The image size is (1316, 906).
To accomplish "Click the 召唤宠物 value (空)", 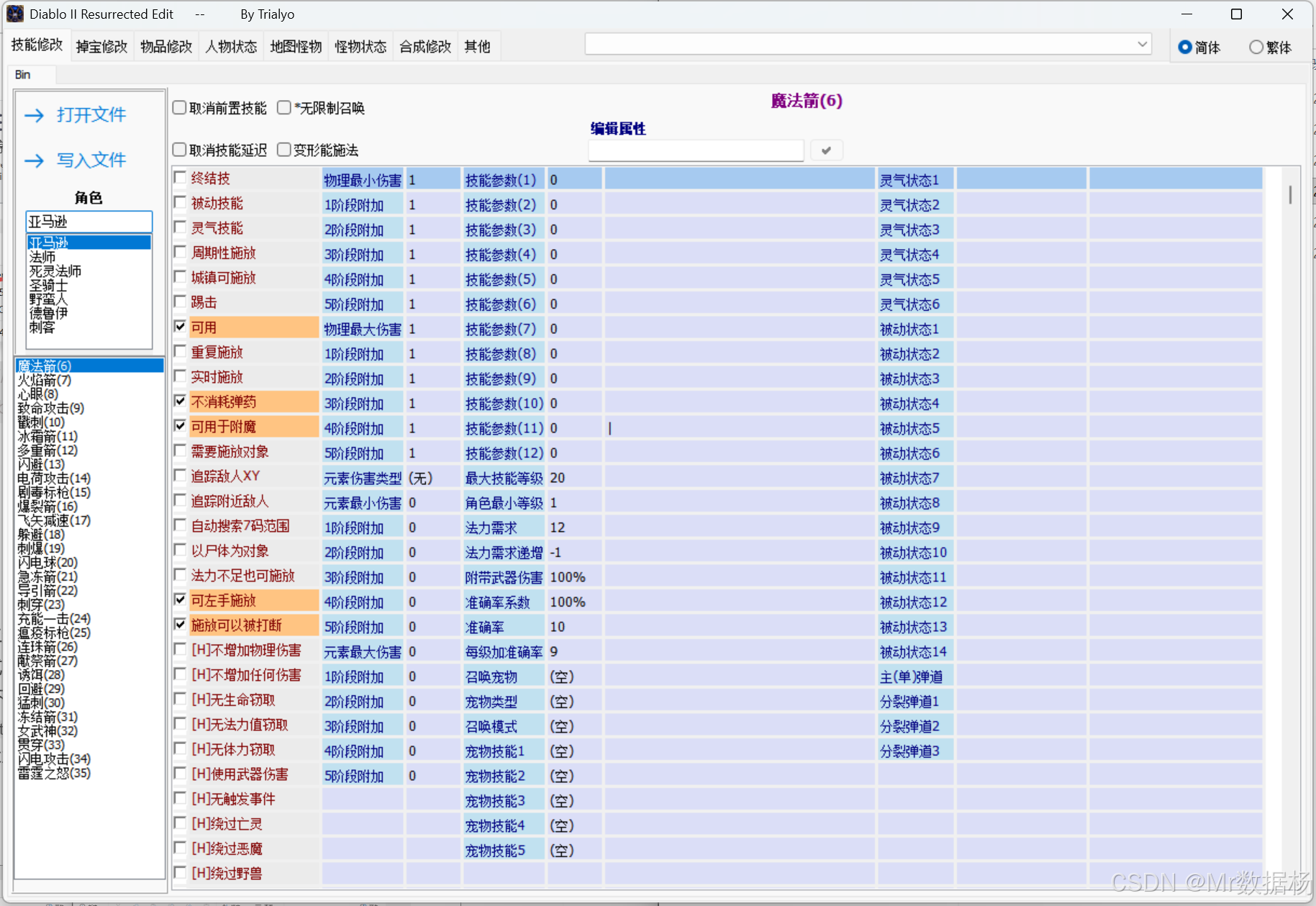I will point(574,676).
